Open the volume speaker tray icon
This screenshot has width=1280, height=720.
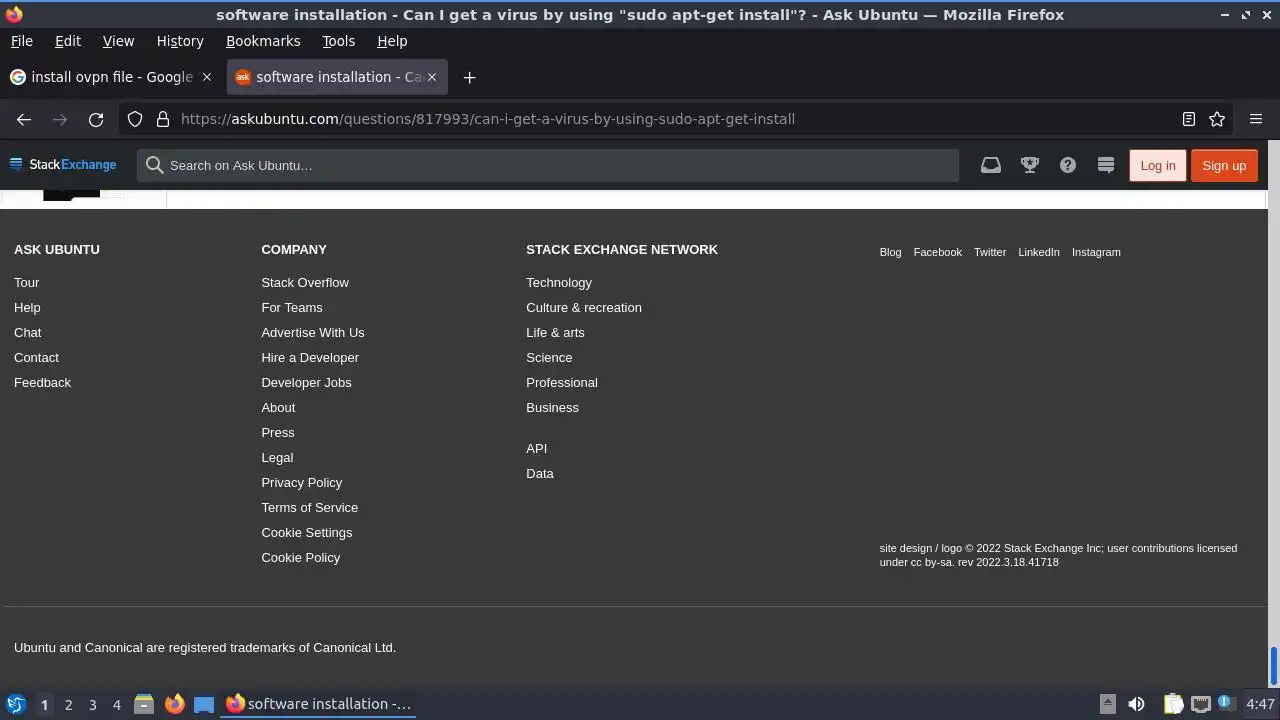click(1136, 704)
